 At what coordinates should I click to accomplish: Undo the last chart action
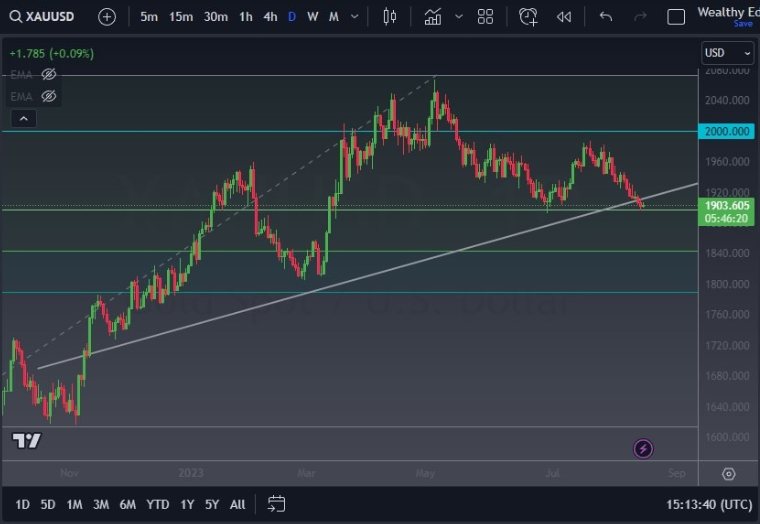(606, 17)
